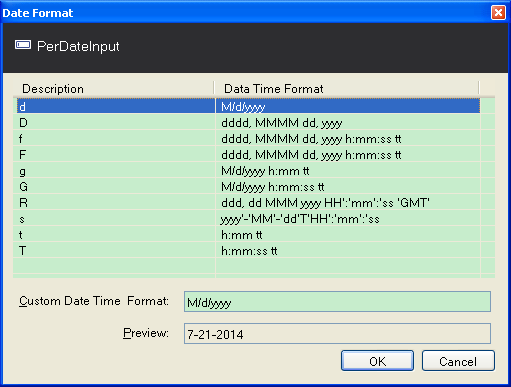
Task: Click the Preview field showing 7-21-2014
Action: point(337,333)
